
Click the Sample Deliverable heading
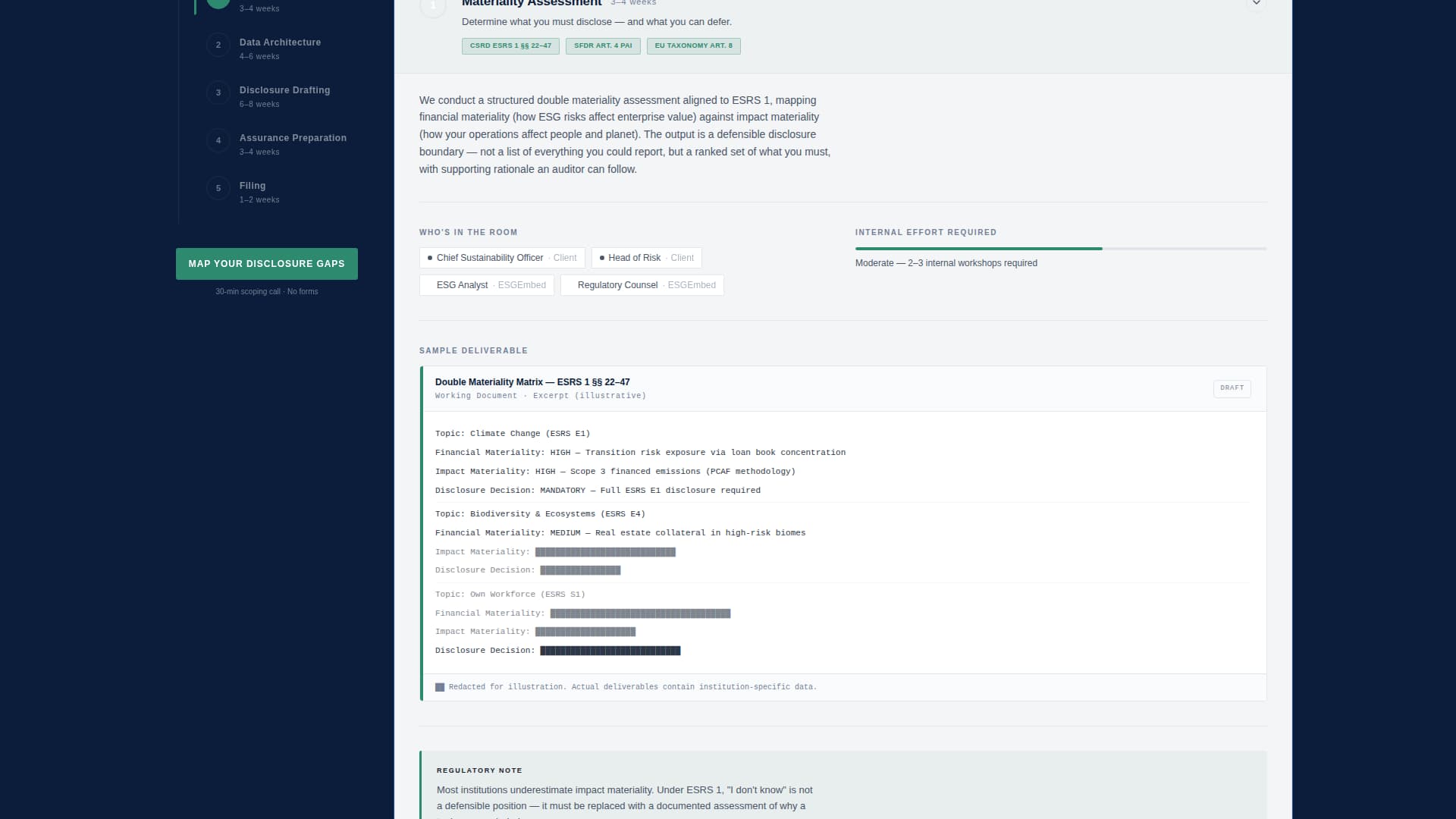[473, 350]
